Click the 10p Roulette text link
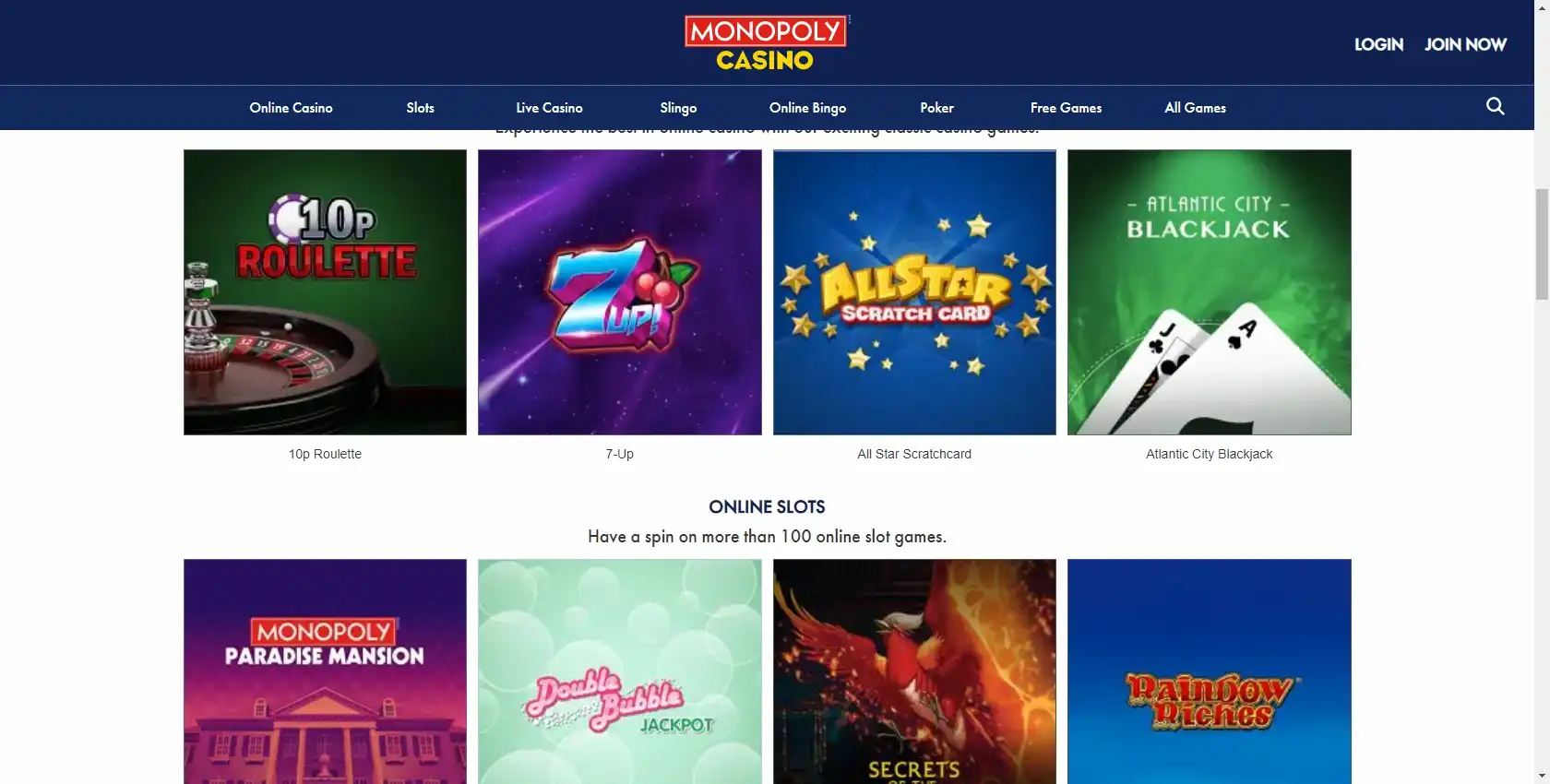The height and width of the screenshot is (784, 1550). click(x=325, y=454)
